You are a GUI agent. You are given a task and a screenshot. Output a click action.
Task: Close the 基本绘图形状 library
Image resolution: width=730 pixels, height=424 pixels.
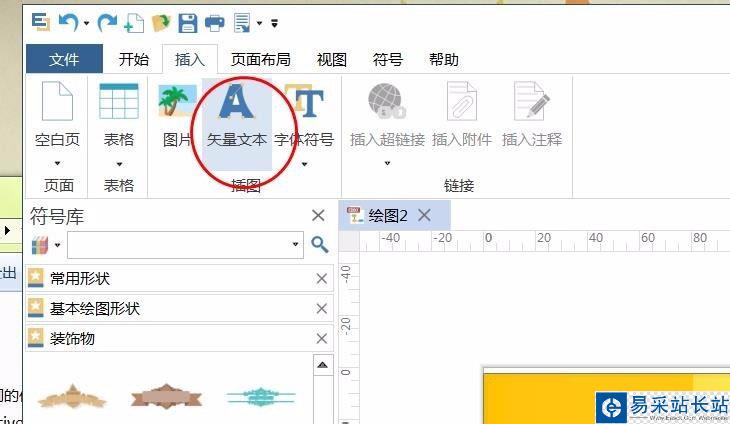coord(322,309)
